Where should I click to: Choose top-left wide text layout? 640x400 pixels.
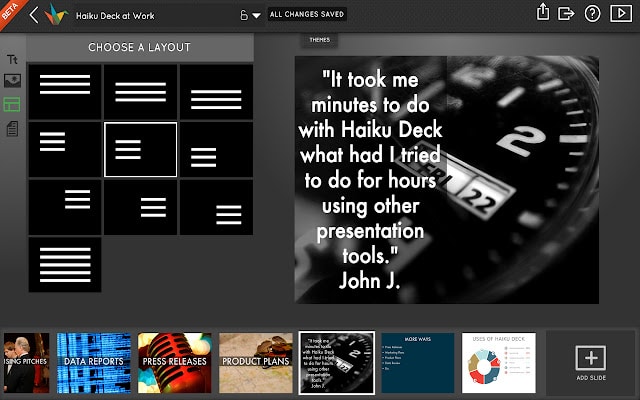pyautogui.click(x=65, y=92)
